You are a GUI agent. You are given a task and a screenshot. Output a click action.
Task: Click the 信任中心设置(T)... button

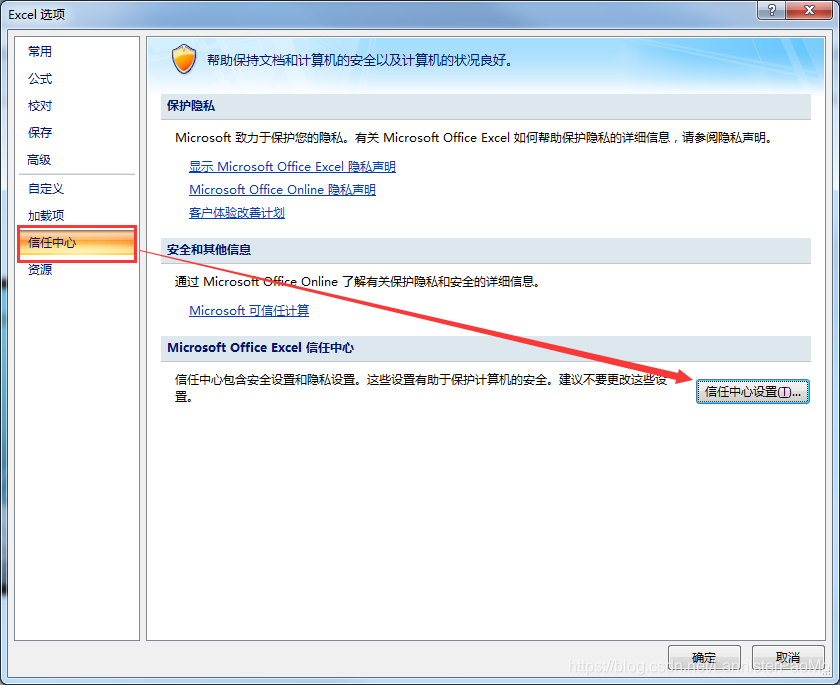click(x=753, y=392)
